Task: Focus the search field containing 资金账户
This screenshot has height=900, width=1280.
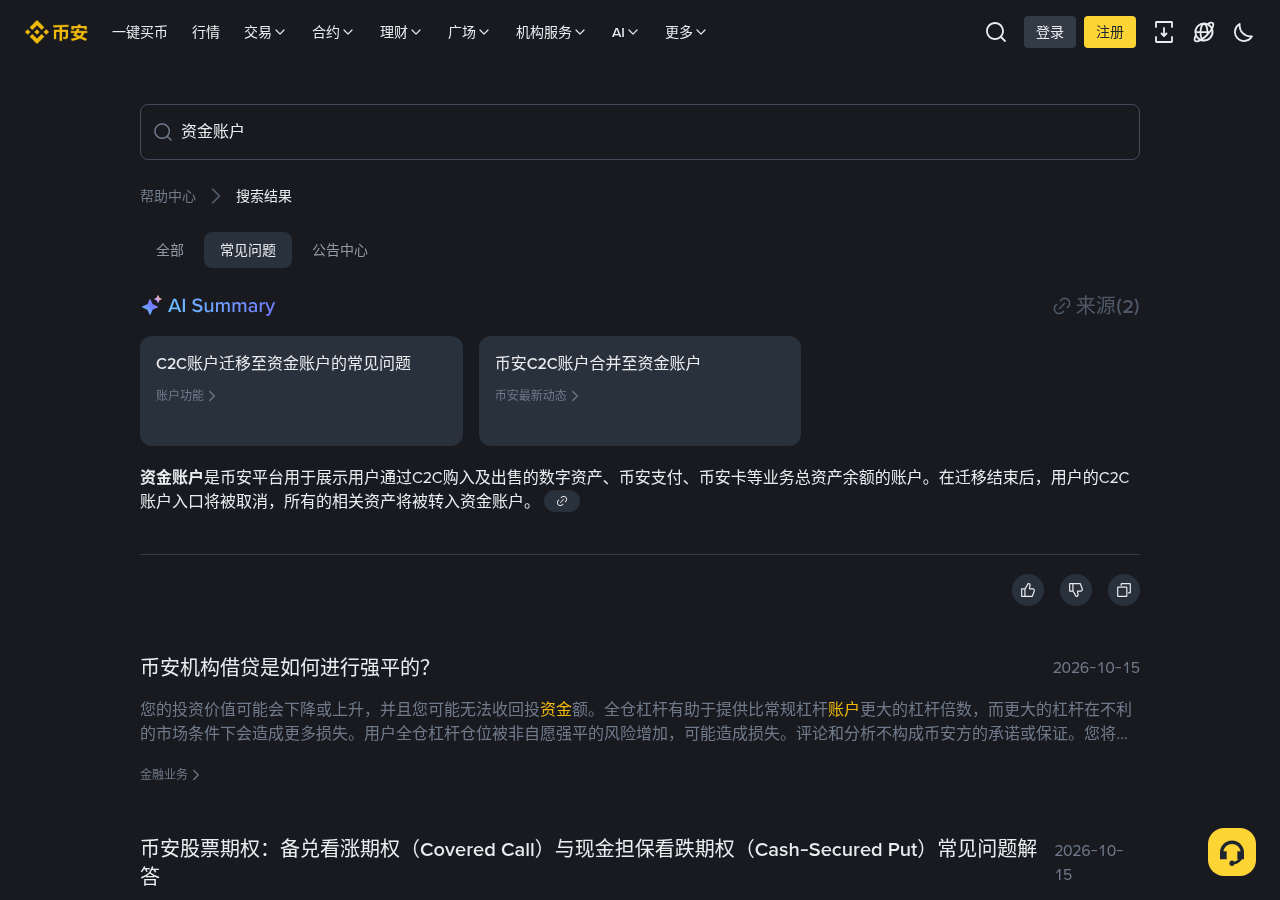Action: point(640,132)
